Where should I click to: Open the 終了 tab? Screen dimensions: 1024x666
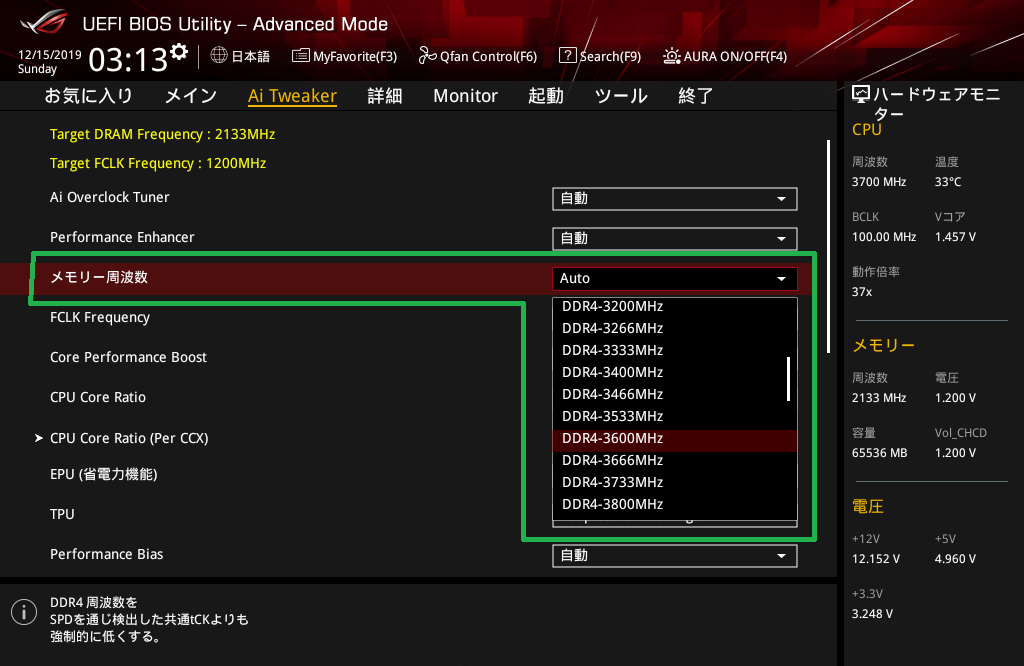[696, 96]
